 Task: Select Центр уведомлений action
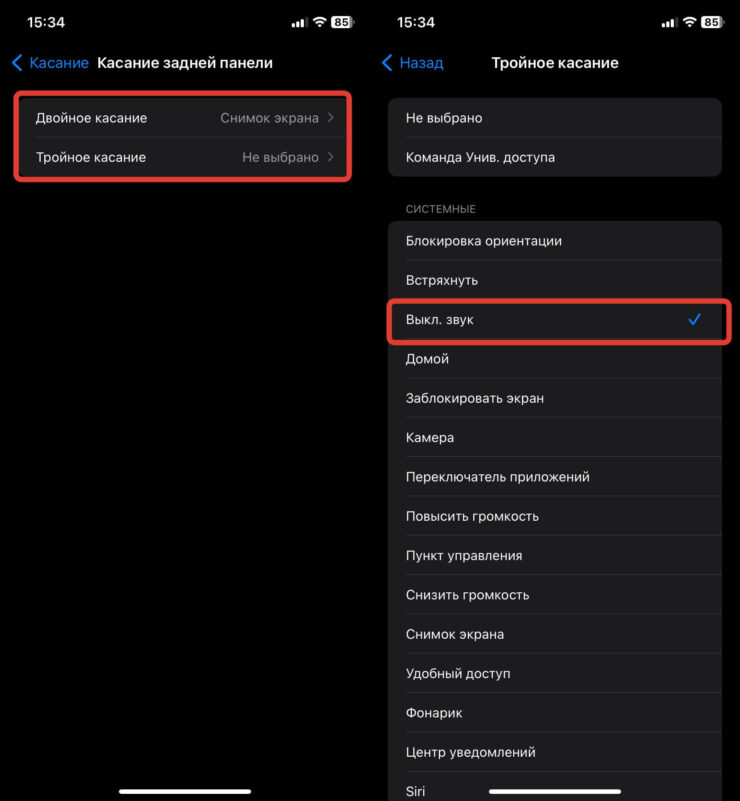coord(554,752)
